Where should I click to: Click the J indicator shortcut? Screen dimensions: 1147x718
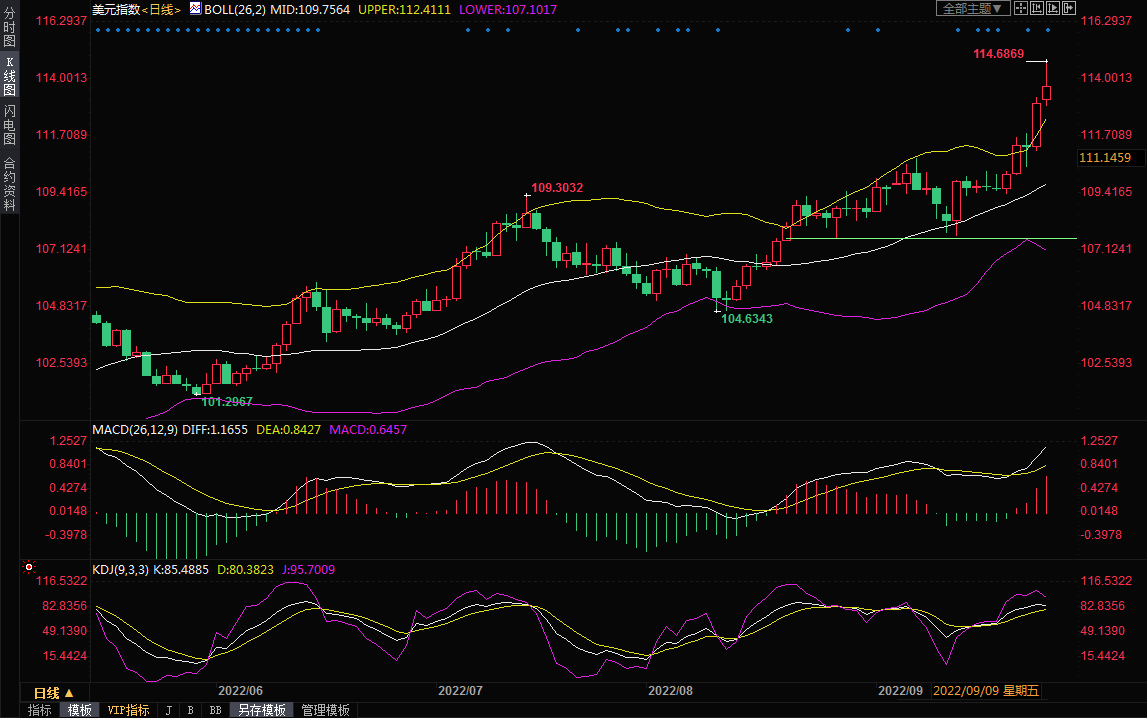(167, 710)
